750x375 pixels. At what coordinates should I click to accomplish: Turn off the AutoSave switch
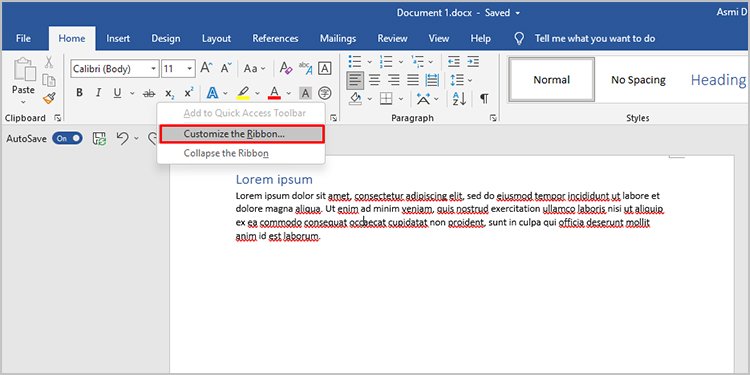point(67,139)
